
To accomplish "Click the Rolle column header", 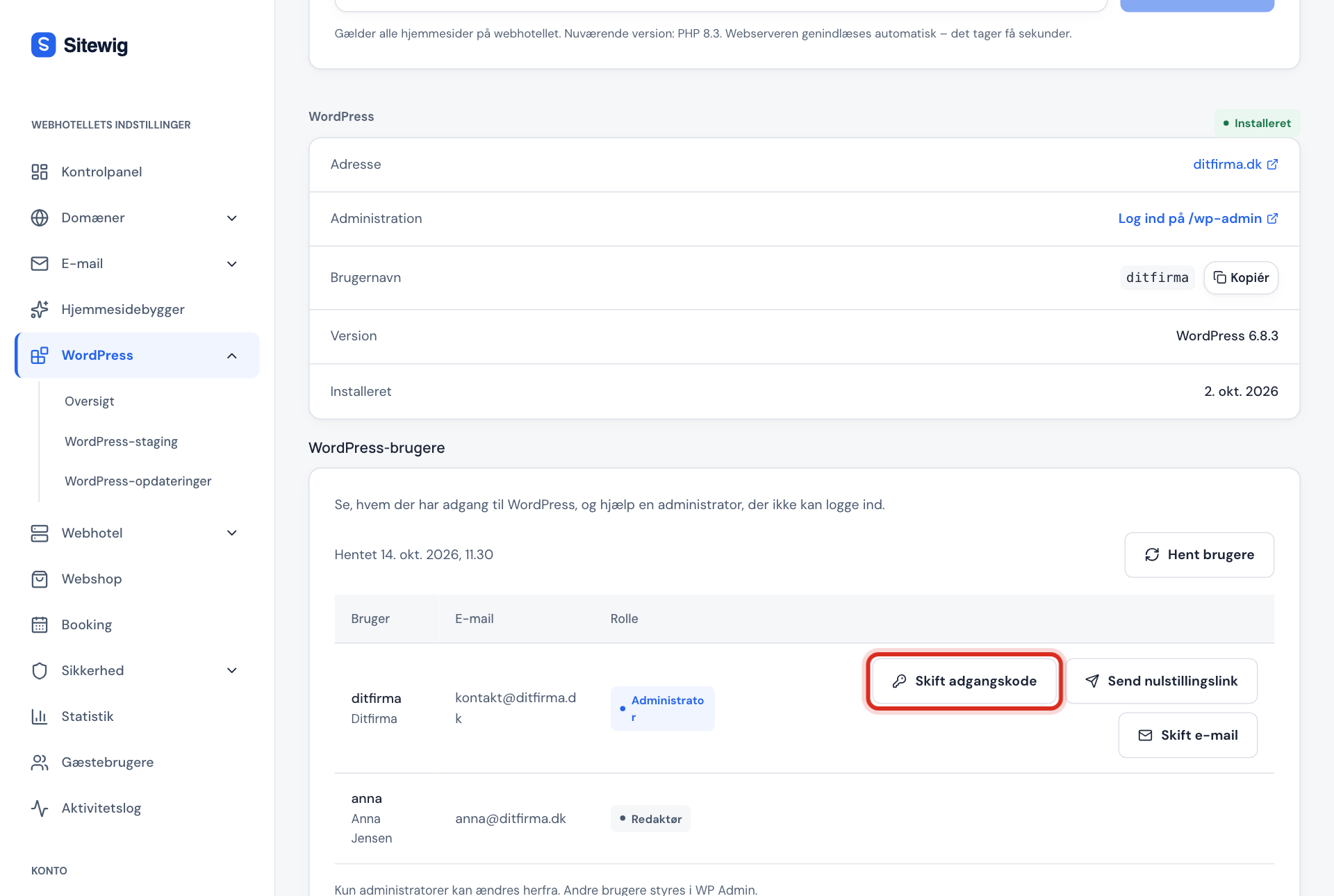I will tap(624, 618).
